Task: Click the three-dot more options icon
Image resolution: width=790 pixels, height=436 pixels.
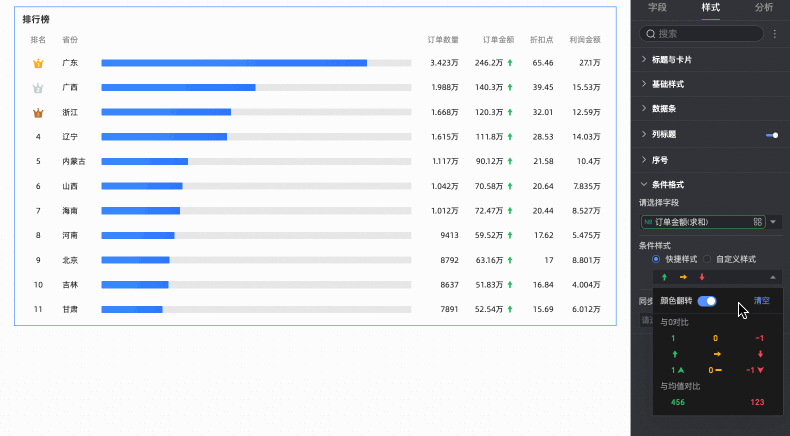Action: 775,34
